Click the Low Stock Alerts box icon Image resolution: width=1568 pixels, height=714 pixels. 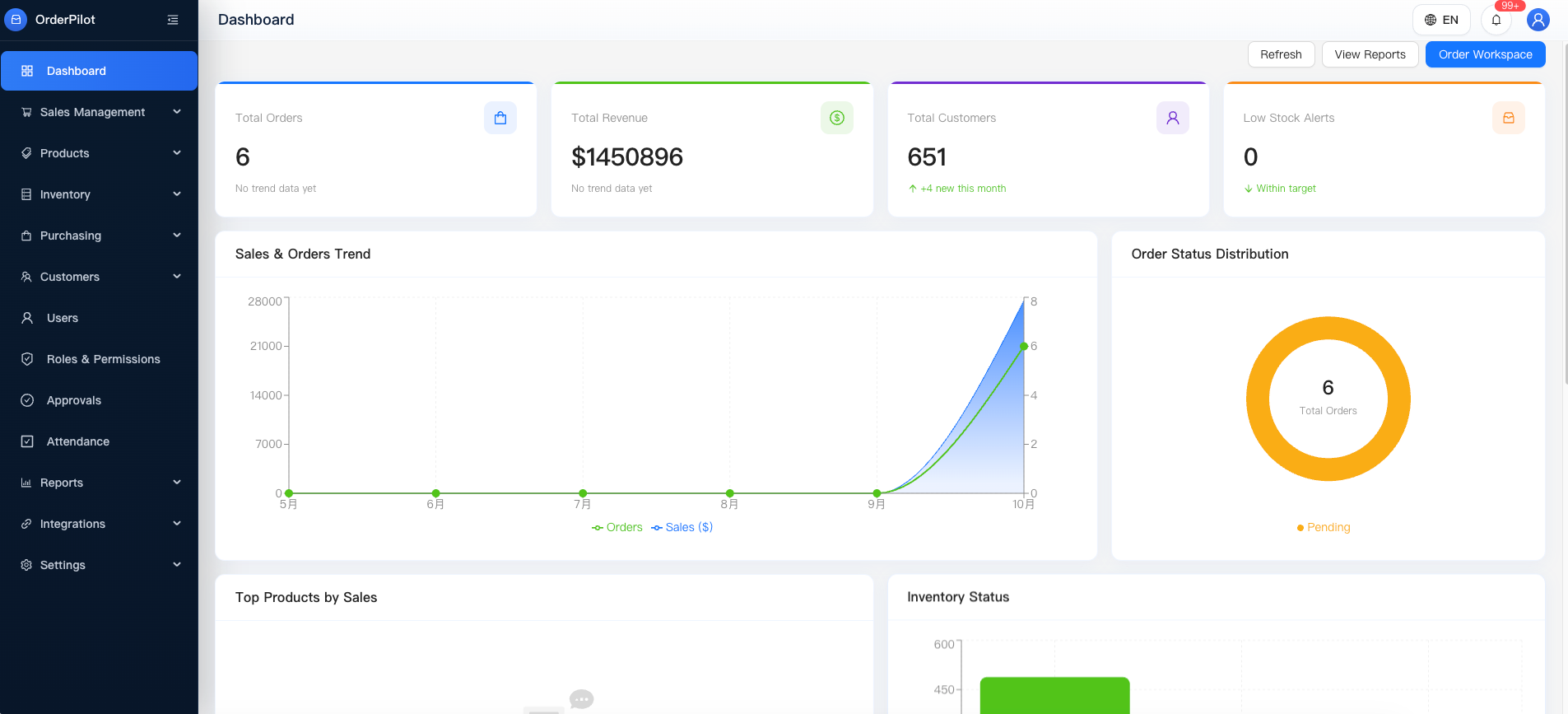pos(1509,118)
